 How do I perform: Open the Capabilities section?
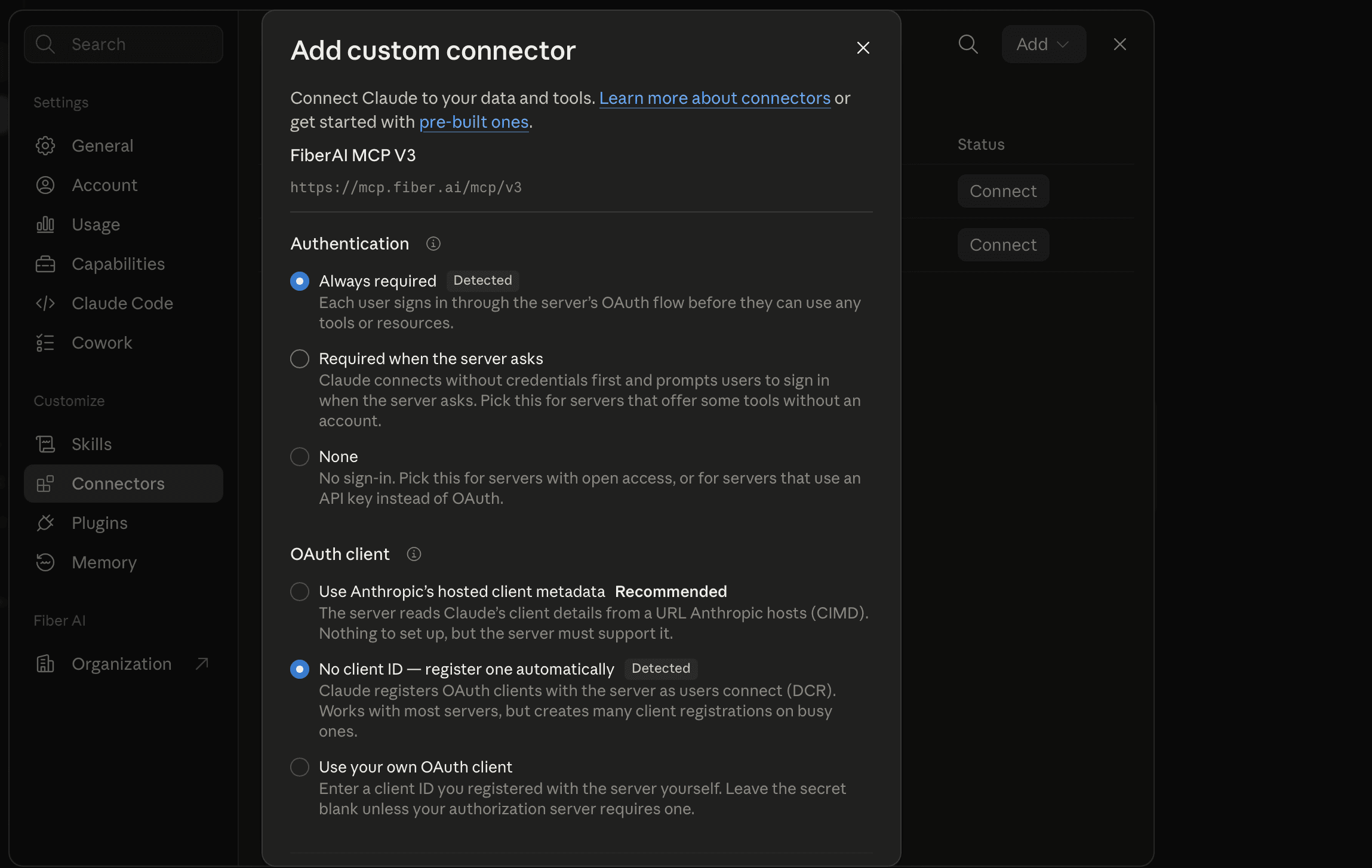coord(124,264)
